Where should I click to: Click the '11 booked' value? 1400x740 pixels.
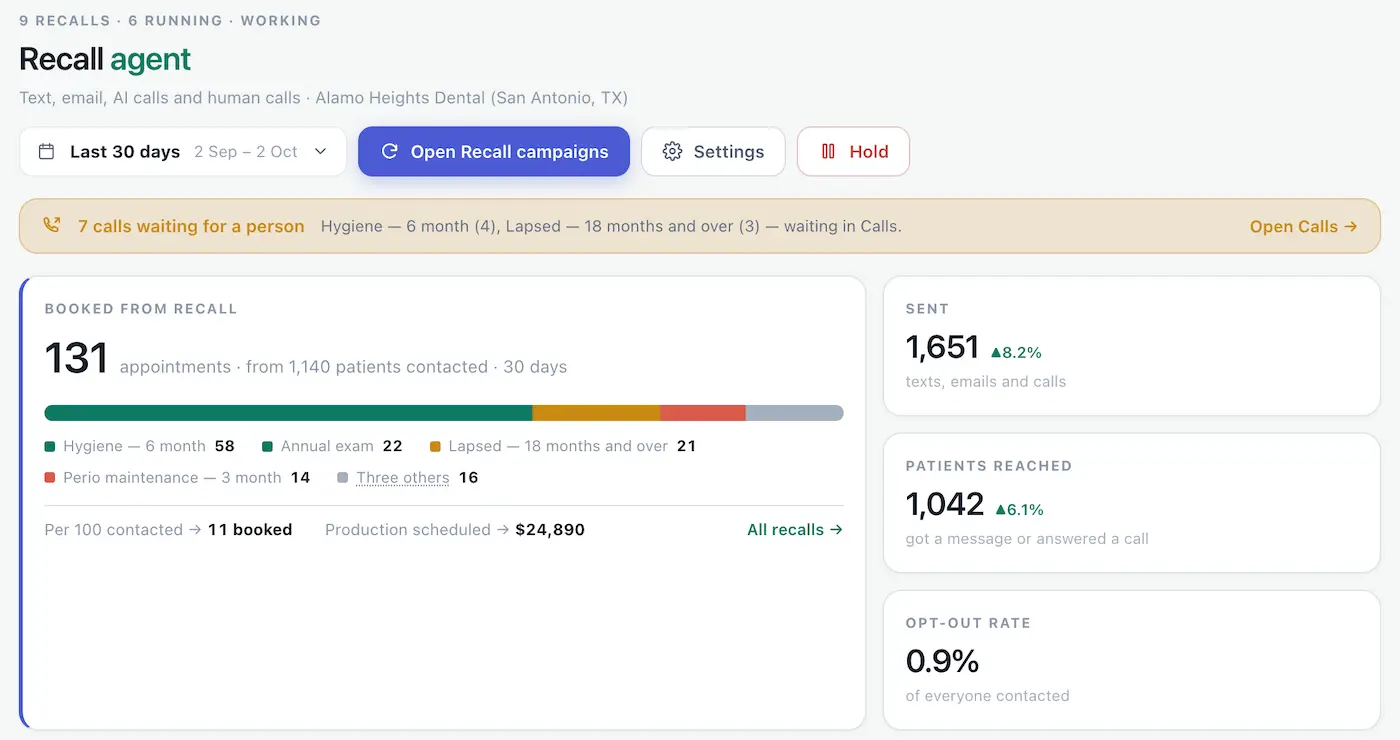250,530
